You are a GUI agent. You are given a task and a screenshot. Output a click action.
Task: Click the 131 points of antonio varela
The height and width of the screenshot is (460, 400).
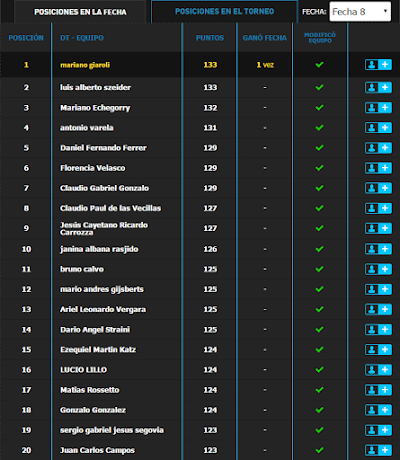[x=210, y=128]
